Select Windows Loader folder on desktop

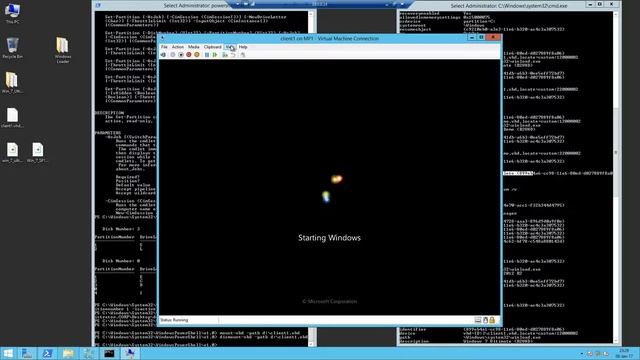click(x=62, y=50)
